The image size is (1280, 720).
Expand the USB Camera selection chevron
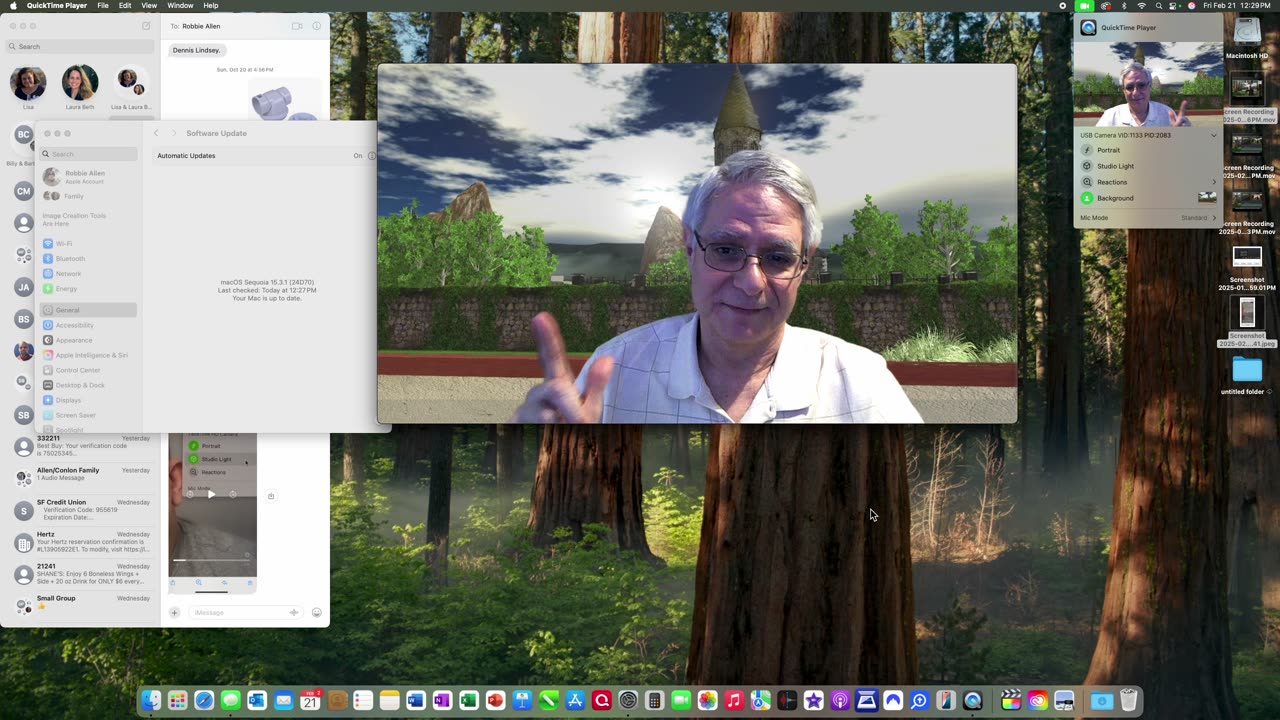point(1214,135)
